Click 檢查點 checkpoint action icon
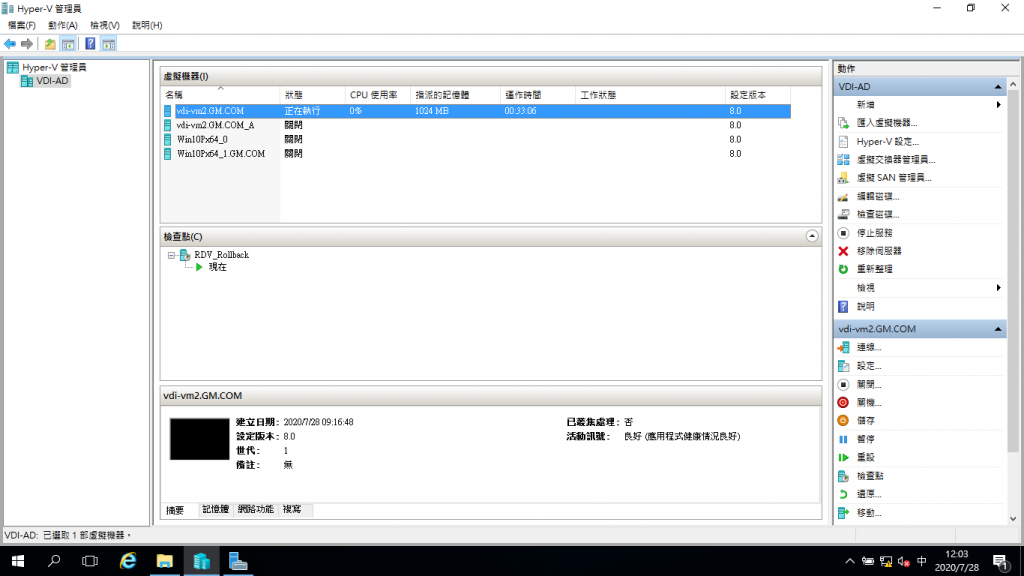This screenshot has width=1024, height=576. 843,476
